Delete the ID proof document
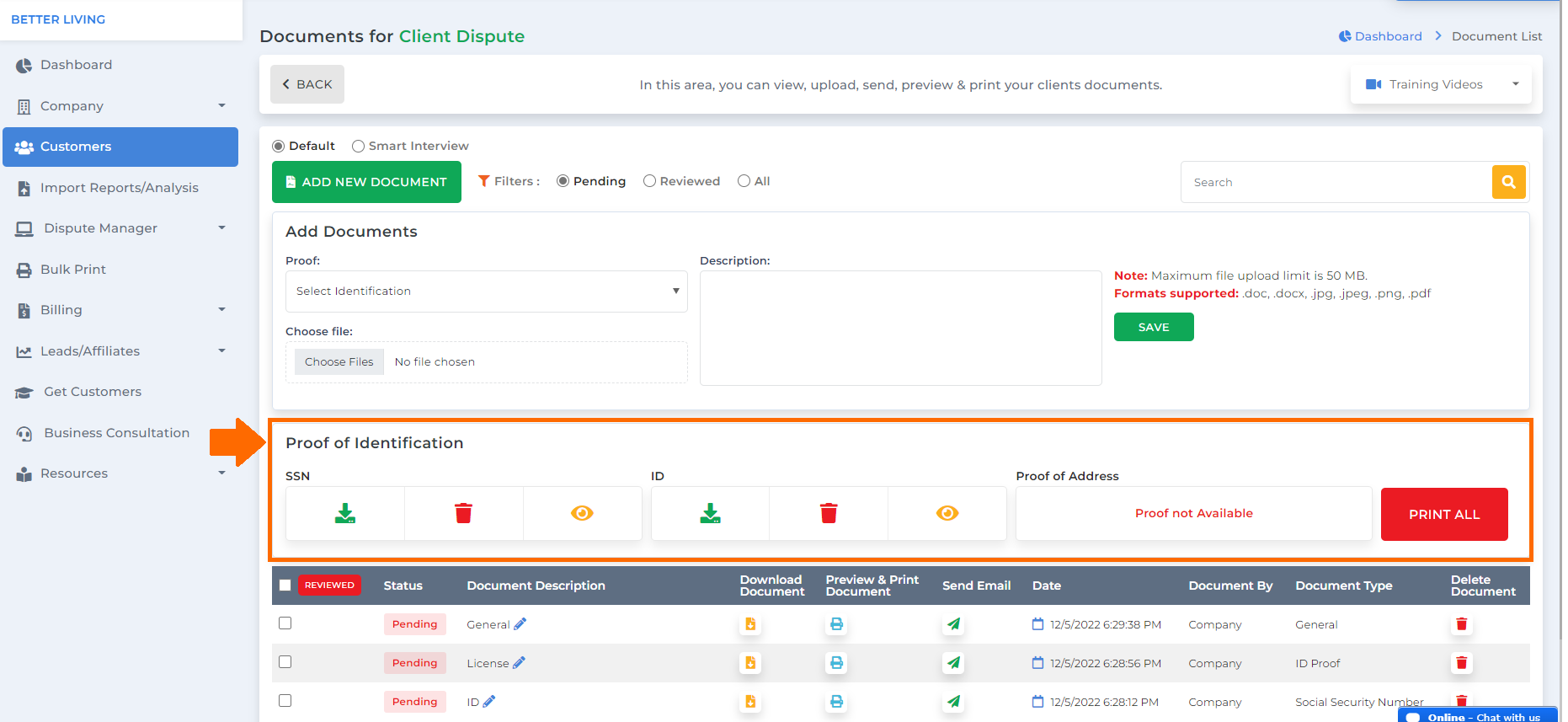 829,513
